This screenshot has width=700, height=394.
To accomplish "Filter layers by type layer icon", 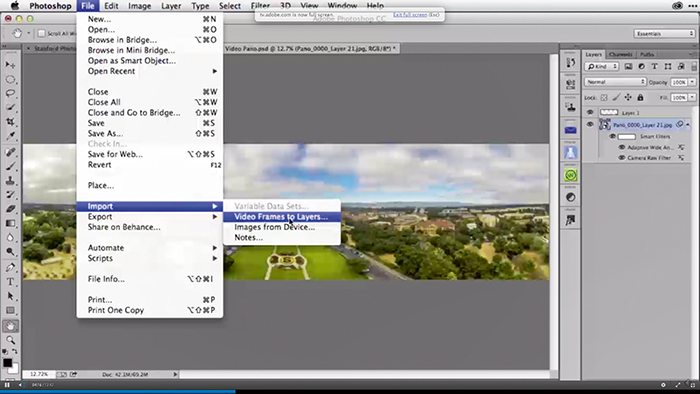I will click(x=654, y=66).
